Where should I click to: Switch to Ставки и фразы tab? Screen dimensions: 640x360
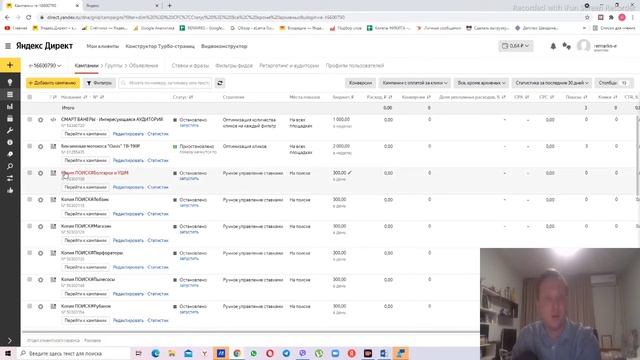tap(190, 65)
